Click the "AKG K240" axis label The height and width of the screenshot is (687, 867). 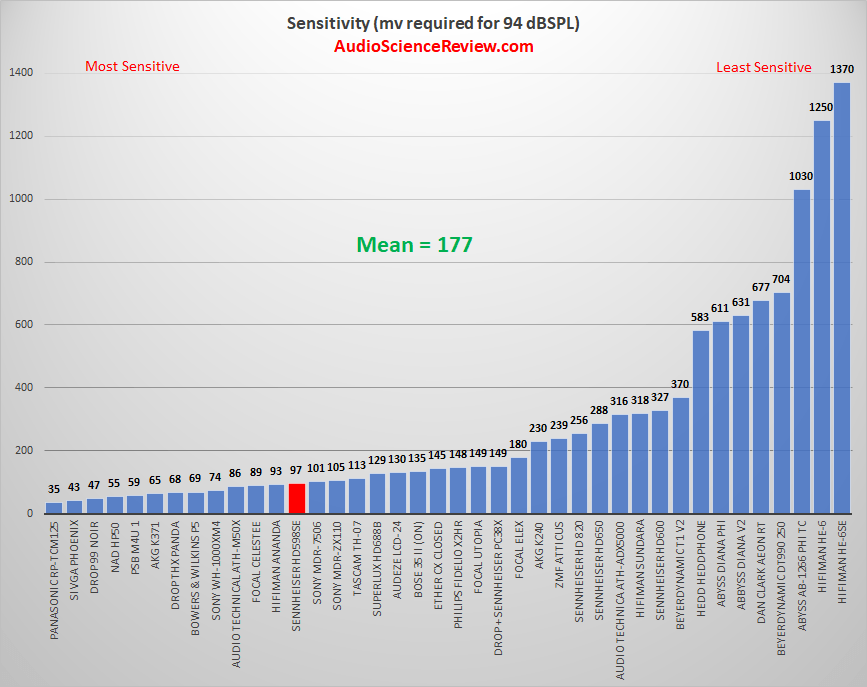point(540,545)
